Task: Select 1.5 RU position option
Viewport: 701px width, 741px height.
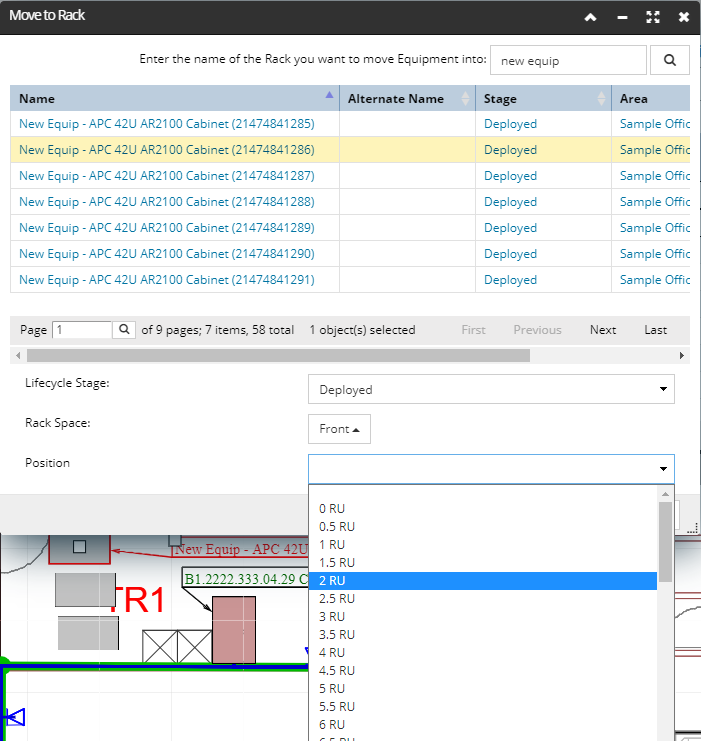Action: (x=483, y=562)
